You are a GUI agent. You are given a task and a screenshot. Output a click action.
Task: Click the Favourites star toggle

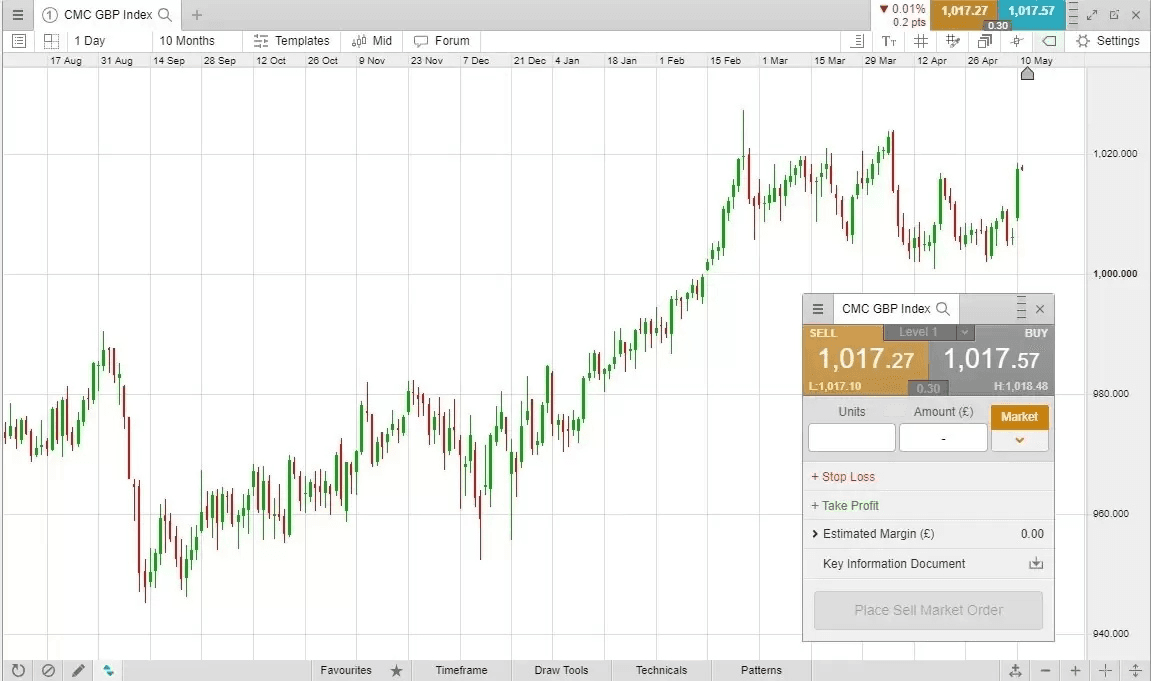click(396, 670)
